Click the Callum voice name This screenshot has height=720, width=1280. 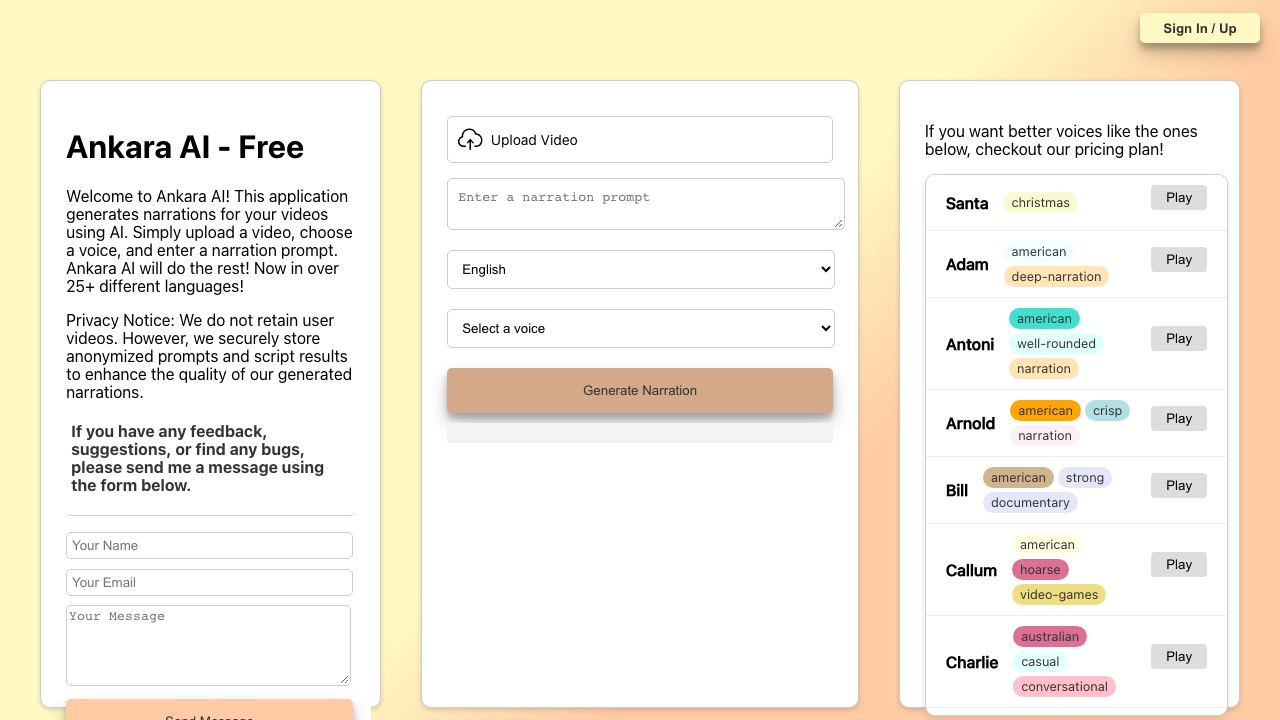(x=971, y=570)
